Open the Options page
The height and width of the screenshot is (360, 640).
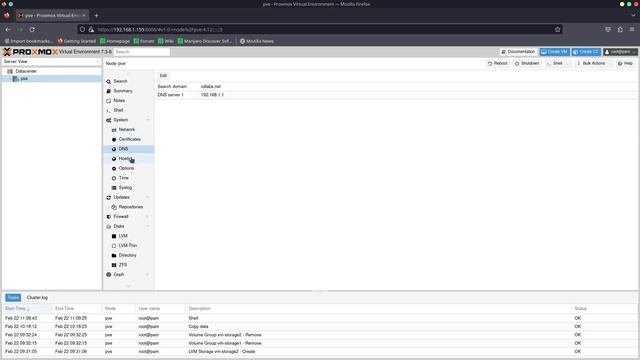[x=126, y=168]
